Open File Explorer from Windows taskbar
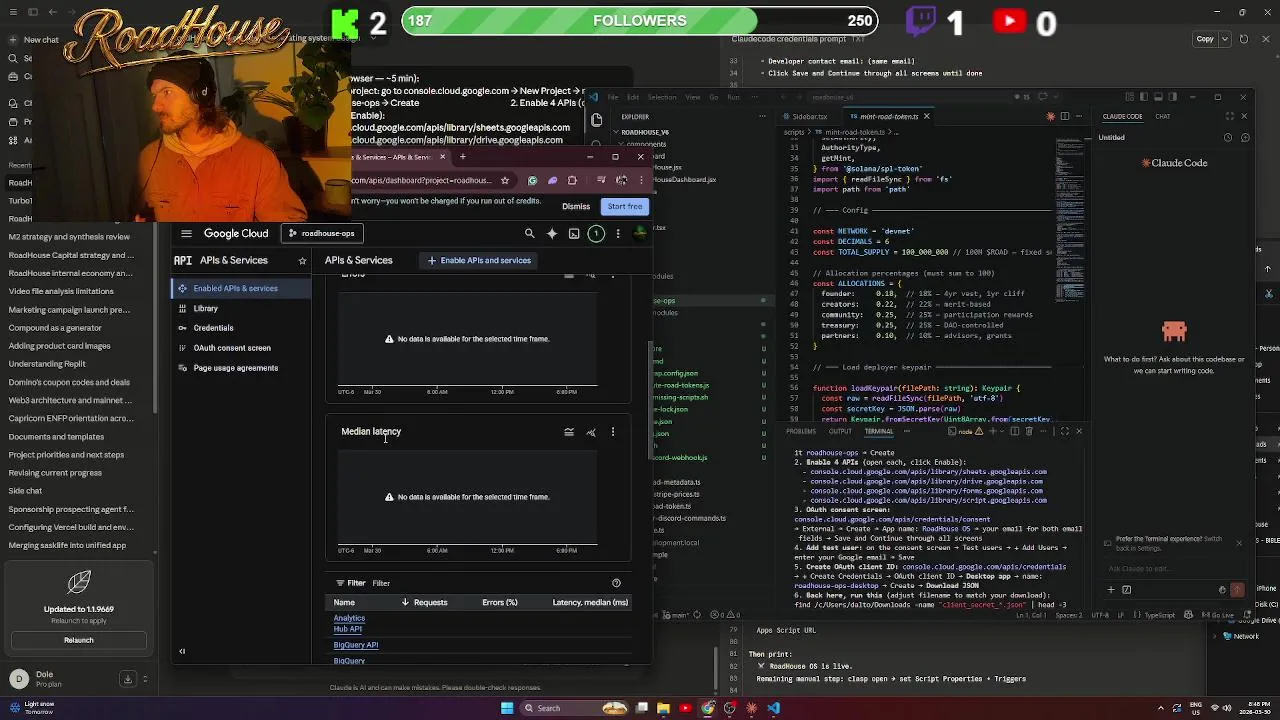Image resolution: width=1280 pixels, height=720 pixels. coord(663,708)
